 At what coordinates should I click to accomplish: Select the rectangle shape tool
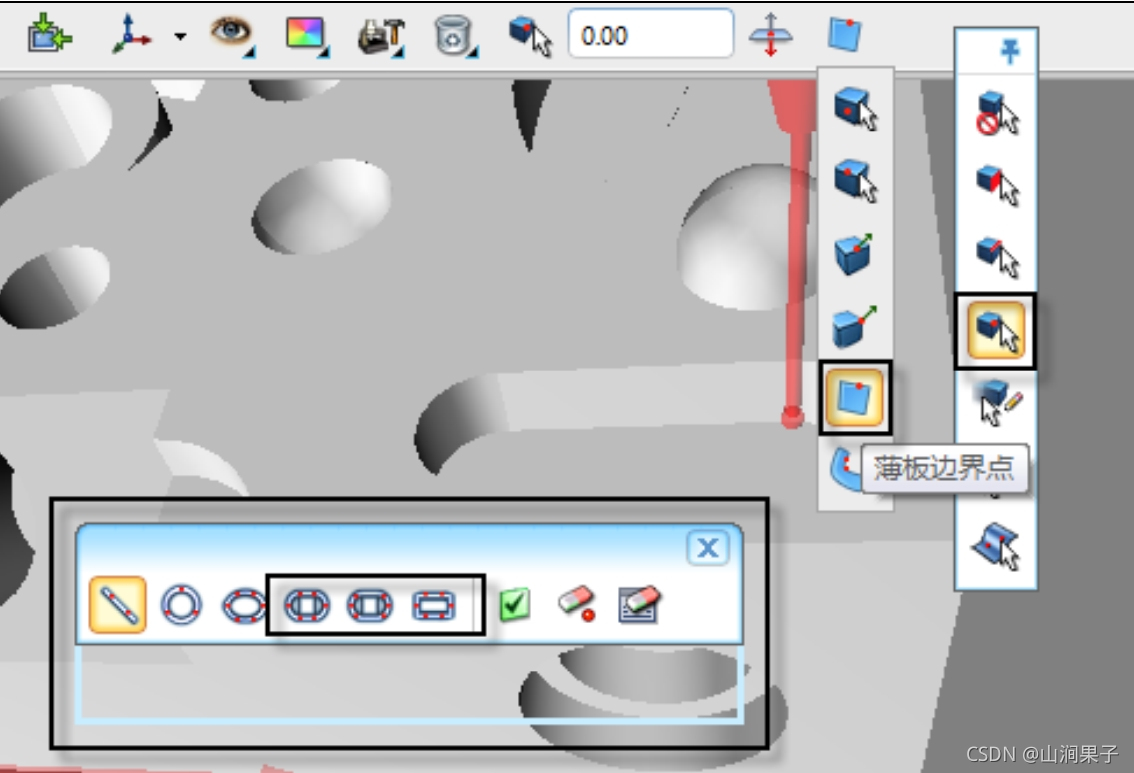(x=433, y=605)
